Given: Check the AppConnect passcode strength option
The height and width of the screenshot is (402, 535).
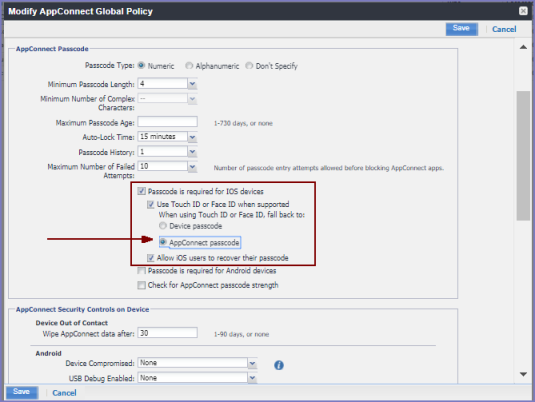Looking at the screenshot, I should [141, 285].
